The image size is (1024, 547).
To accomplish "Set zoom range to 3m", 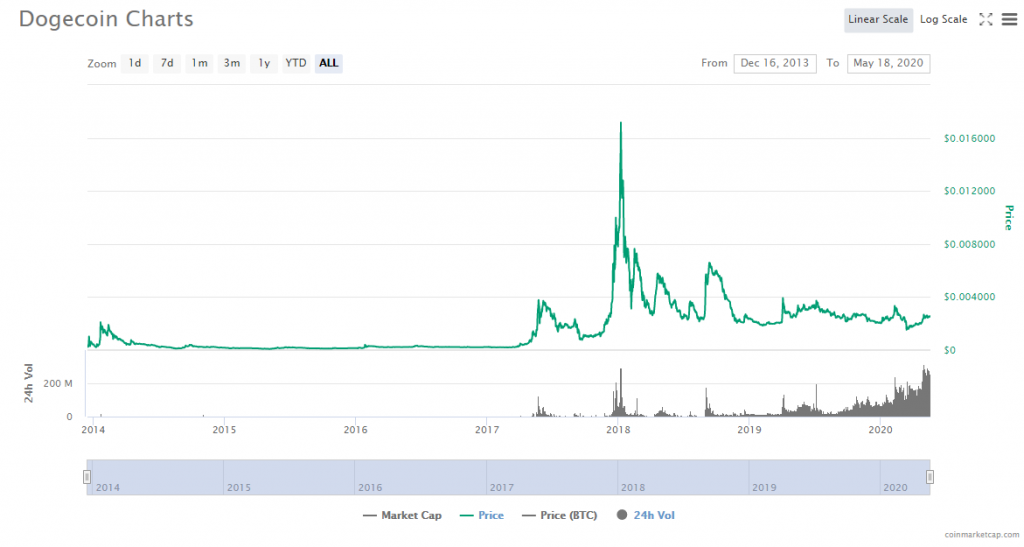I will pos(232,63).
